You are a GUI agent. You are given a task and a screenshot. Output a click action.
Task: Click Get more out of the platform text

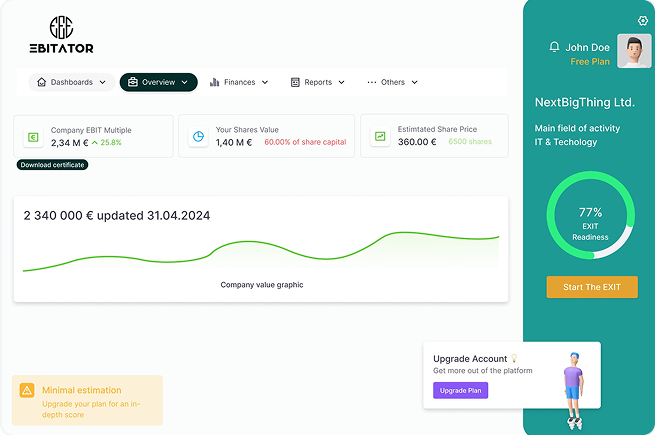click(482, 371)
